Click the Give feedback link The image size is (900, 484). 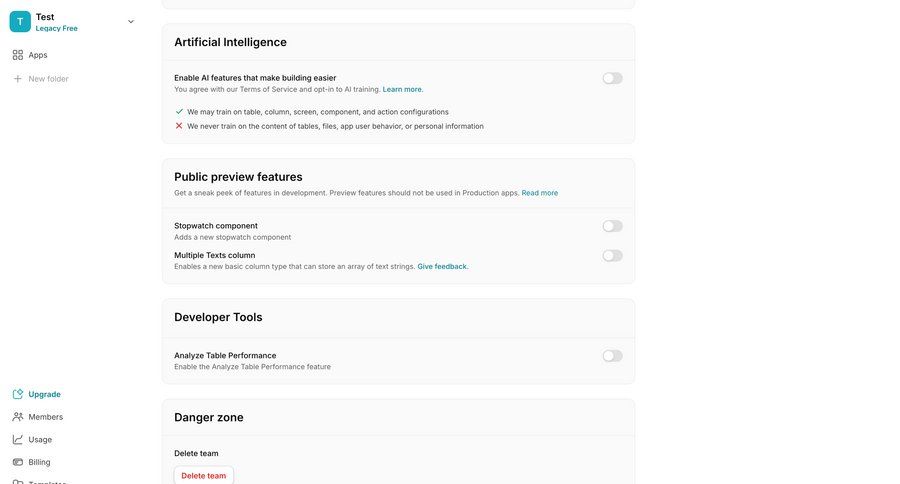[x=442, y=267]
